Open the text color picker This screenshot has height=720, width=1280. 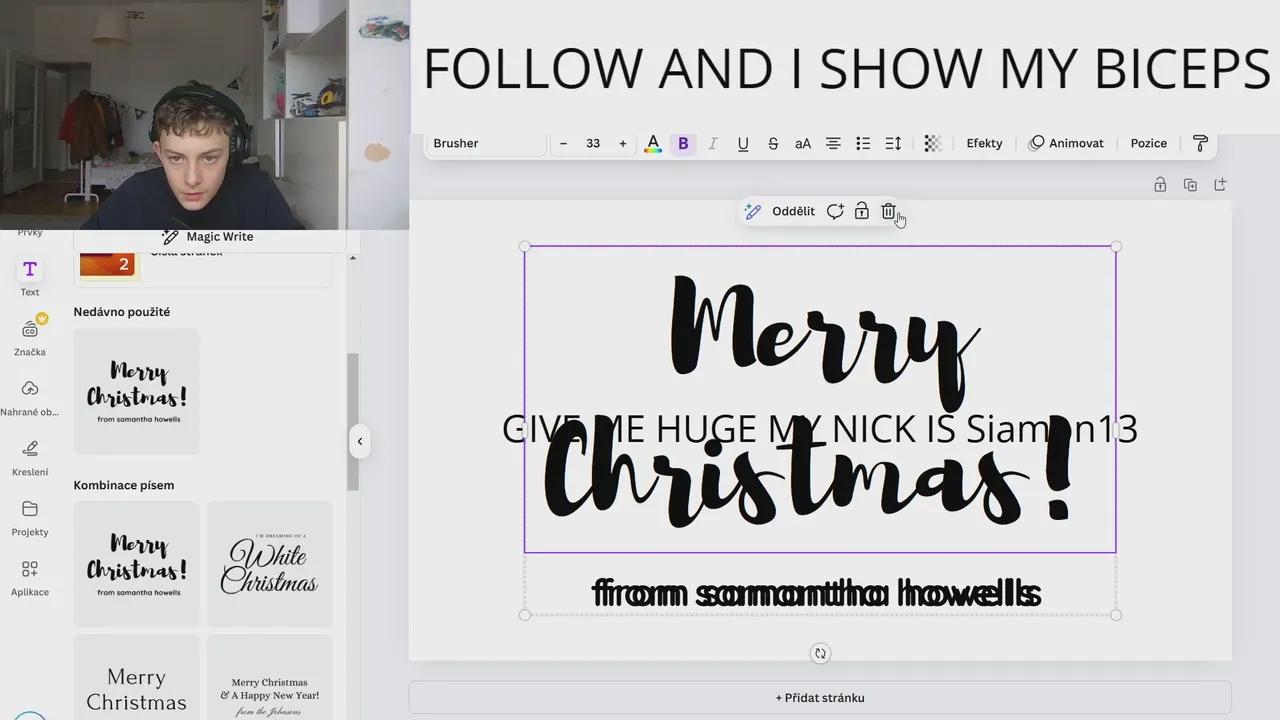point(653,144)
